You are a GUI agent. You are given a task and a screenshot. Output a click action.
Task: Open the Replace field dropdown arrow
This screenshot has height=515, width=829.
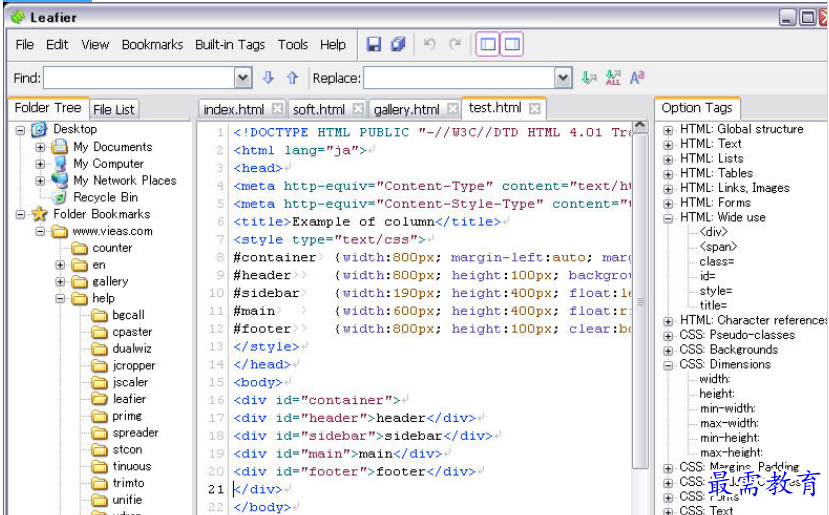point(564,78)
